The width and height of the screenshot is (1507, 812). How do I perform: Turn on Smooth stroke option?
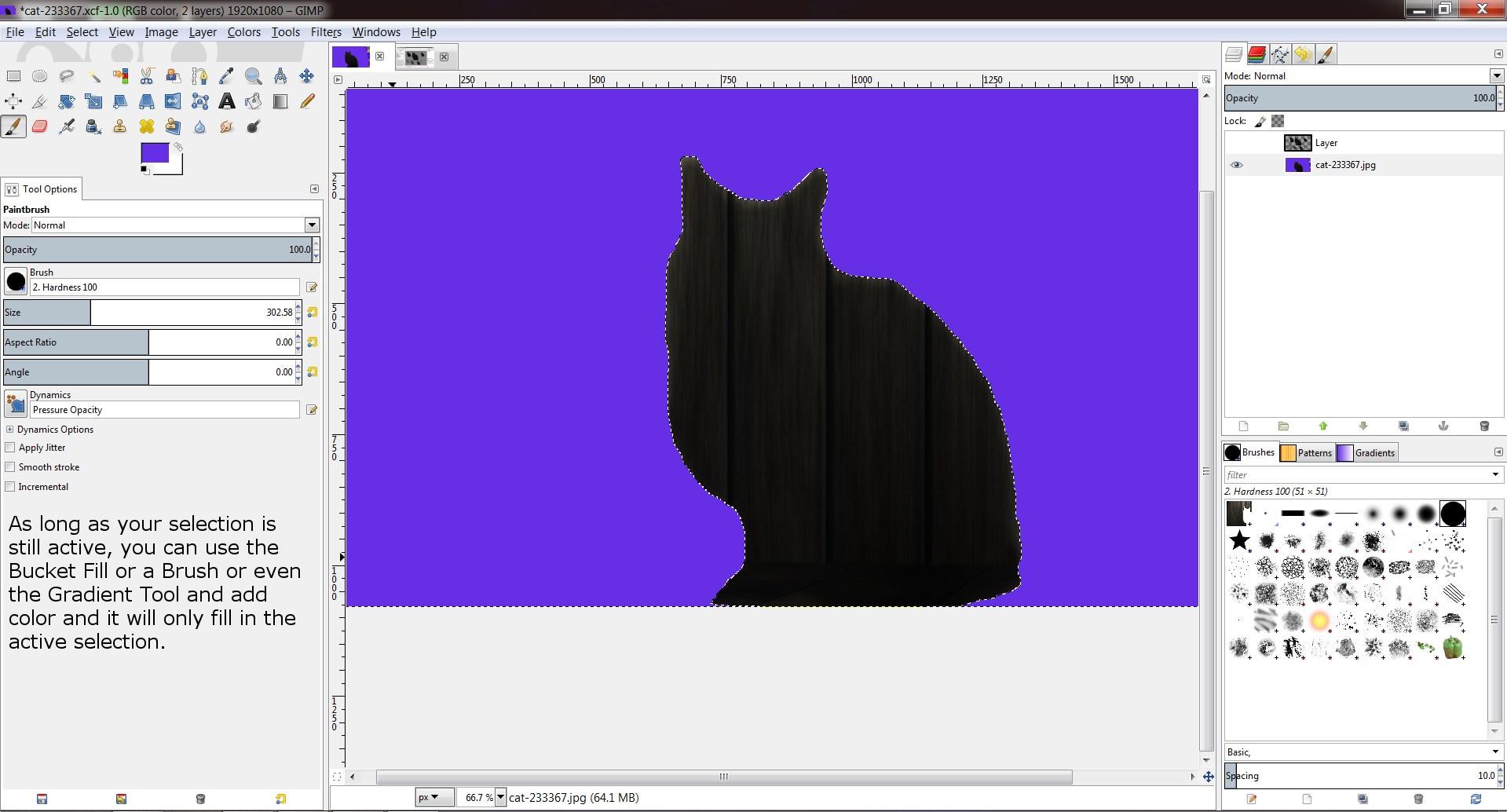(10, 467)
